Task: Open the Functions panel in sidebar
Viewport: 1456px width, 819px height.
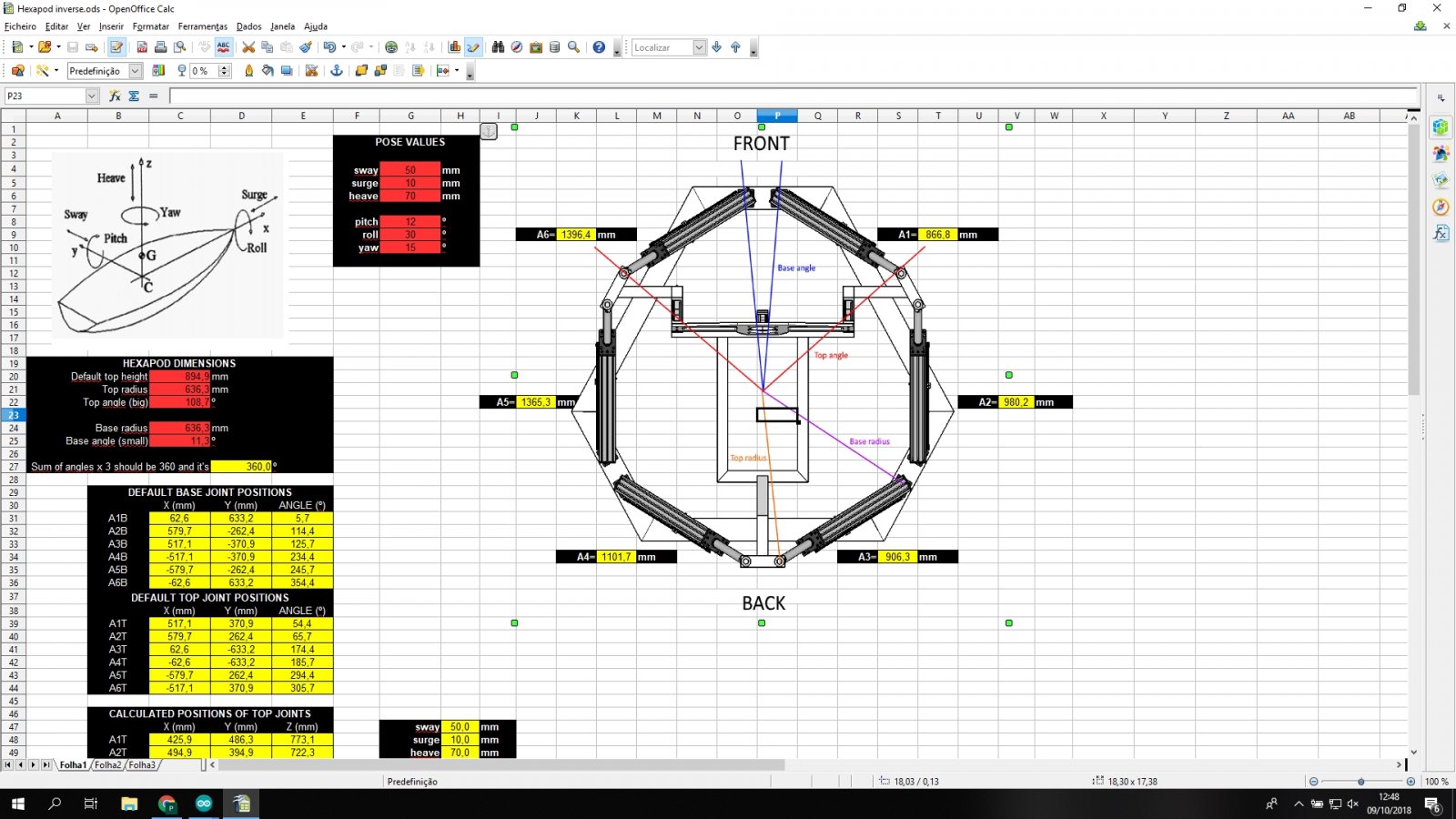Action: coord(1441,234)
